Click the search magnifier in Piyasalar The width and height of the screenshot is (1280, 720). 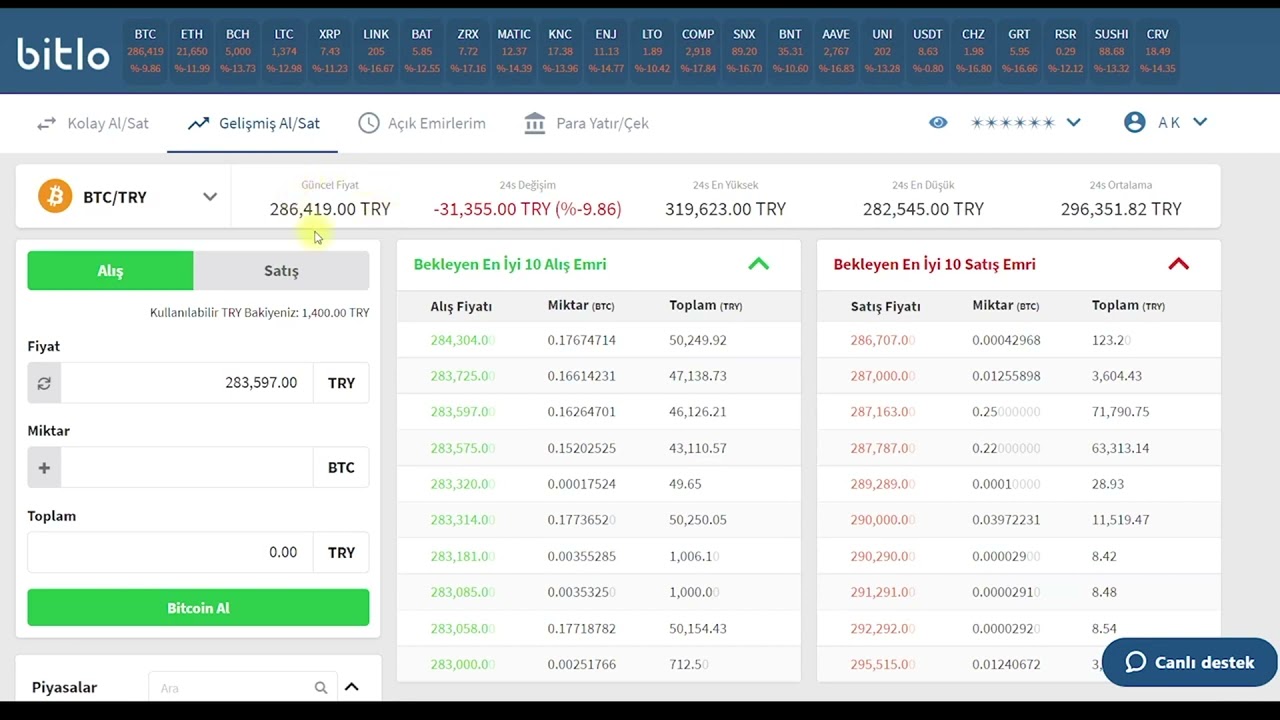321,688
